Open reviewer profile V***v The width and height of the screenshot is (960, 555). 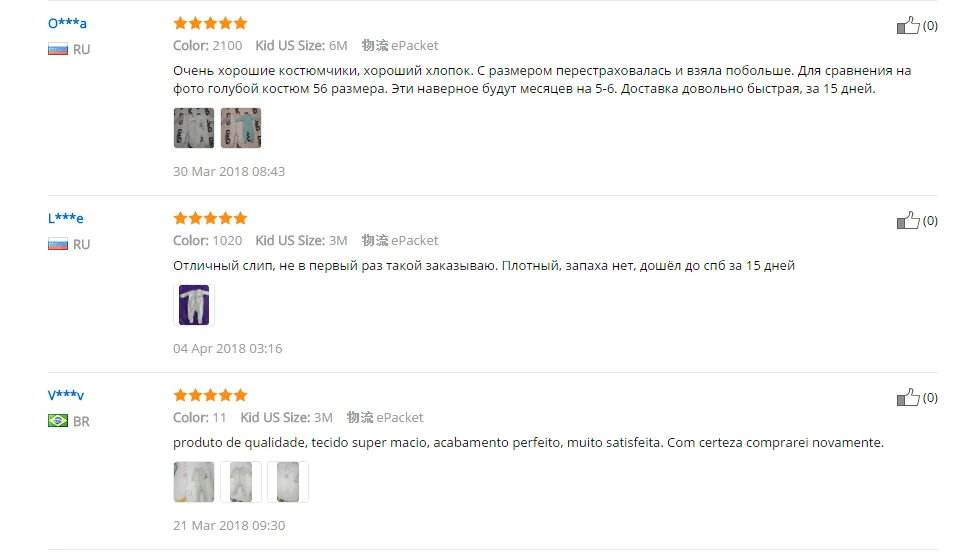pos(66,395)
